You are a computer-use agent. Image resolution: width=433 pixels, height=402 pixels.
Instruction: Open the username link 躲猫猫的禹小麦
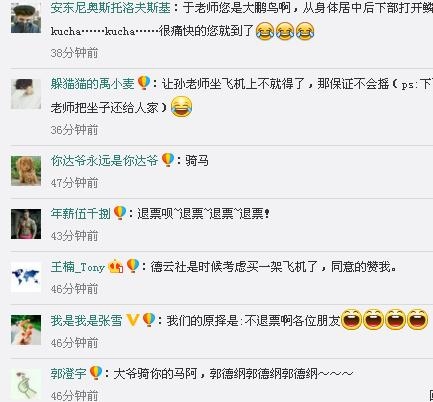point(92,83)
